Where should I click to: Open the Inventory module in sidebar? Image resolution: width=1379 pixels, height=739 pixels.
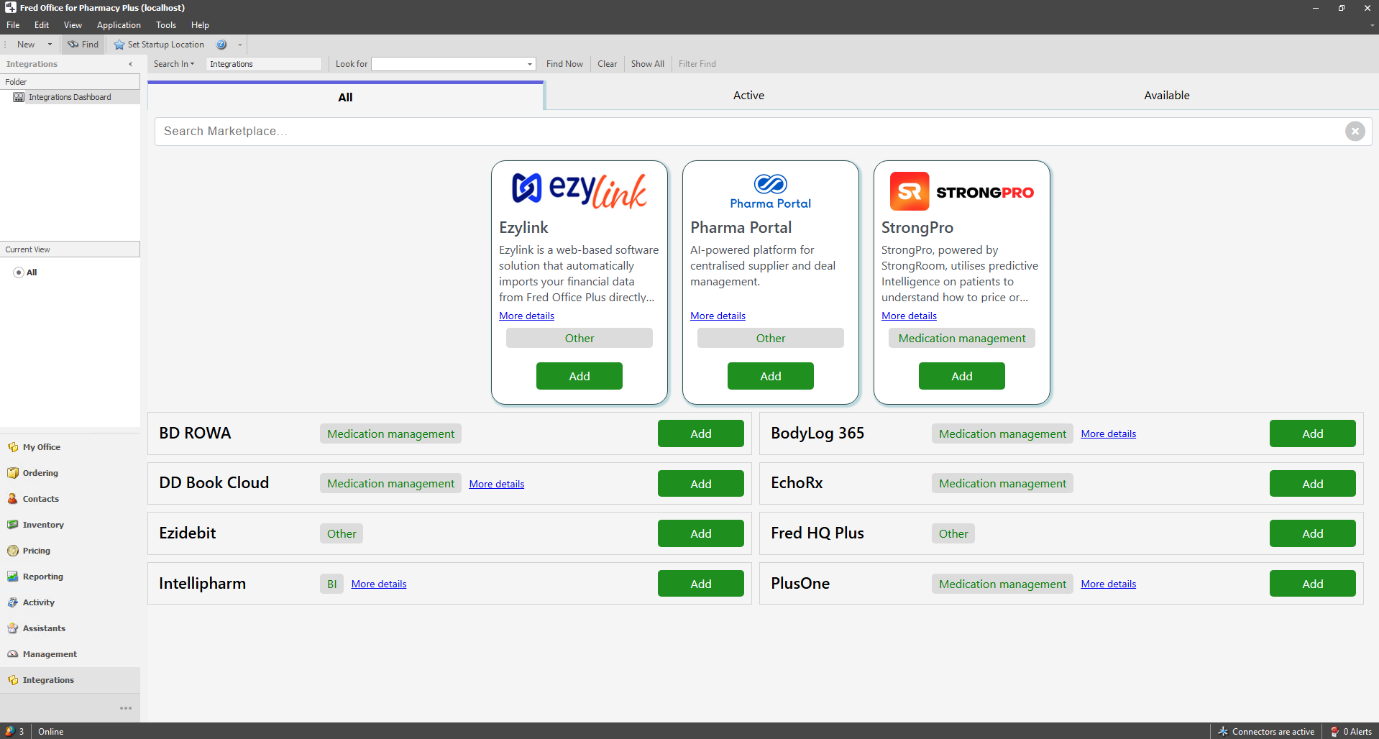click(x=42, y=525)
